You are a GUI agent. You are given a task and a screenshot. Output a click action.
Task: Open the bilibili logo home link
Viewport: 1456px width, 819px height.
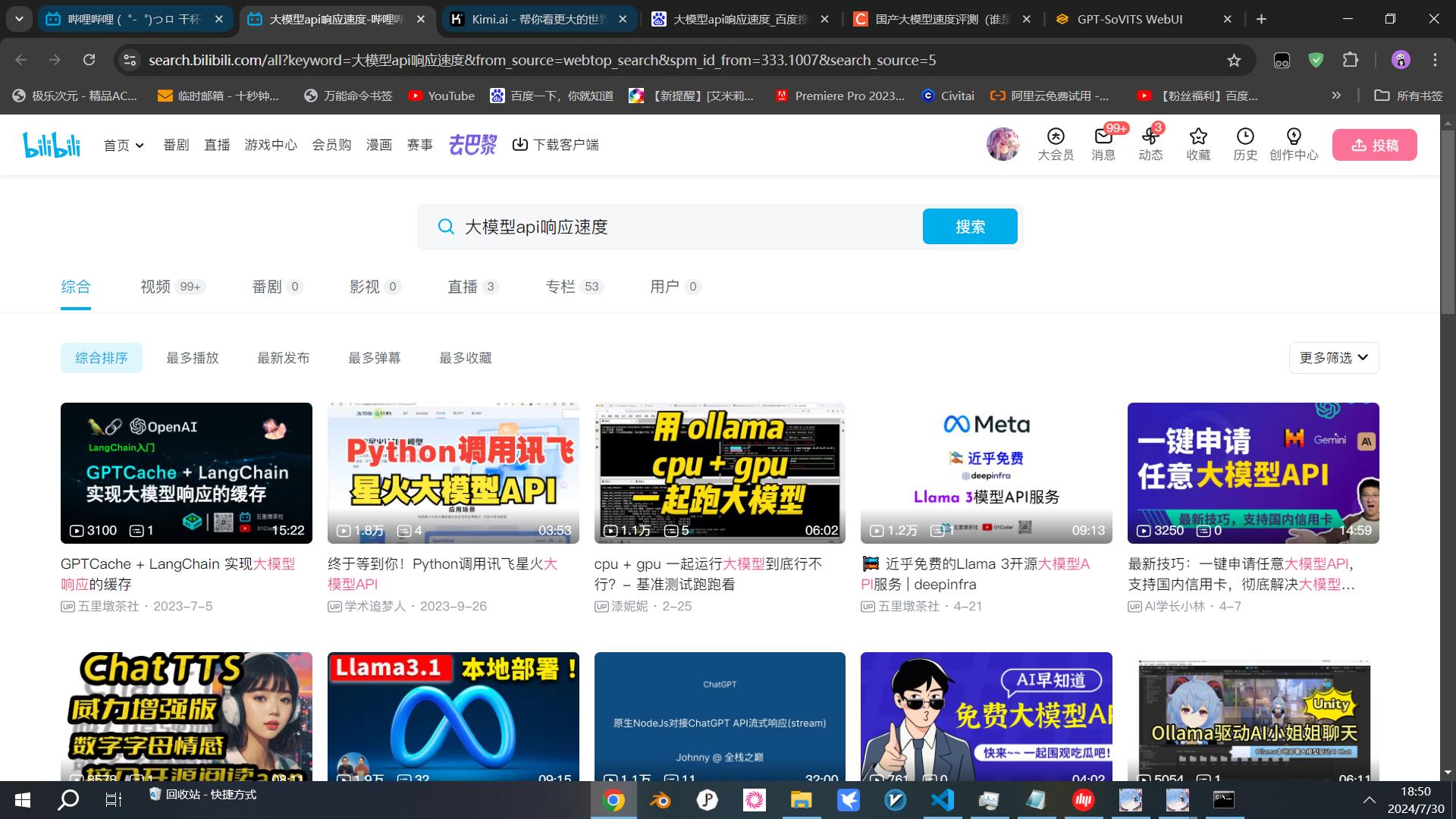point(52,144)
